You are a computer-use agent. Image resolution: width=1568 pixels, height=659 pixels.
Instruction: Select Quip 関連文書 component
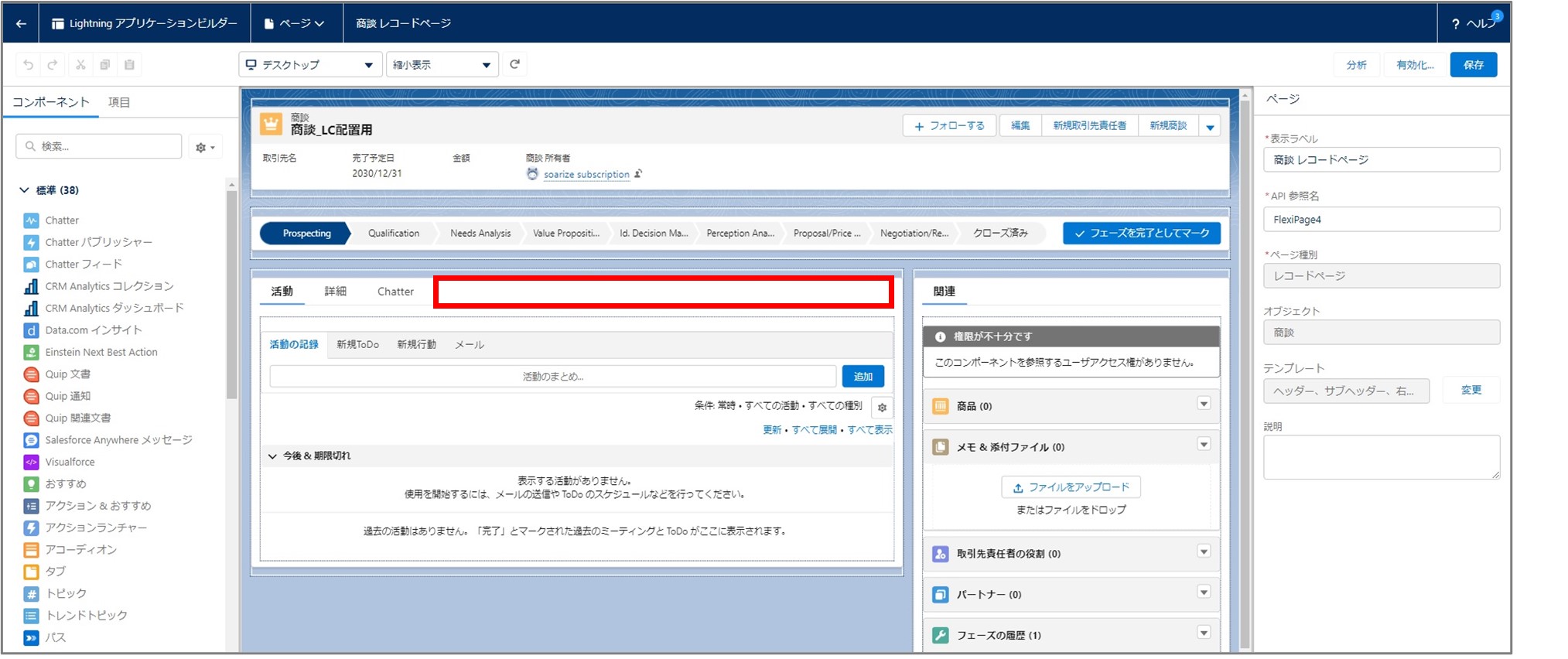[67, 418]
